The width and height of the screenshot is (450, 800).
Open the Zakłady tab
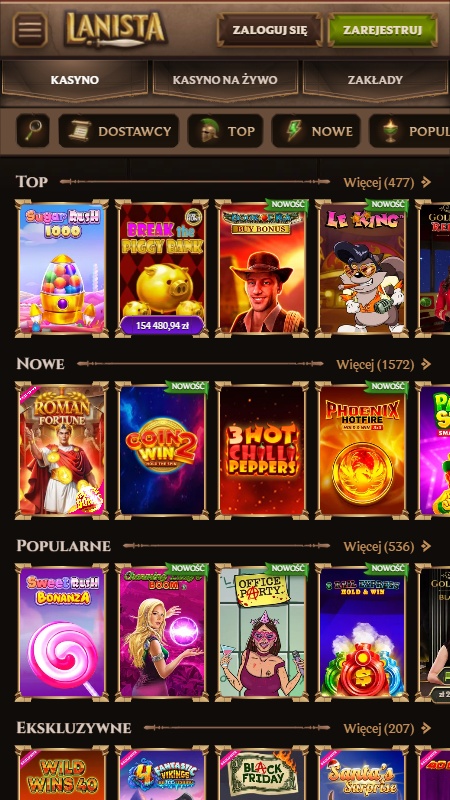376,80
